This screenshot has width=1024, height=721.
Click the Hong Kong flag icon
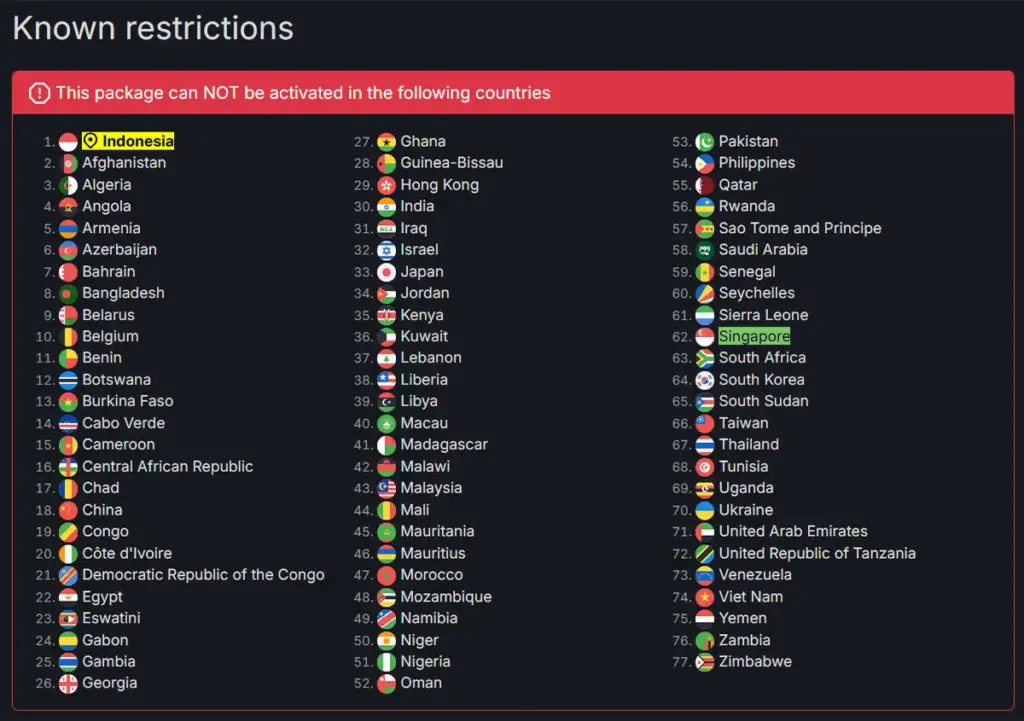(x=387, y=185)
